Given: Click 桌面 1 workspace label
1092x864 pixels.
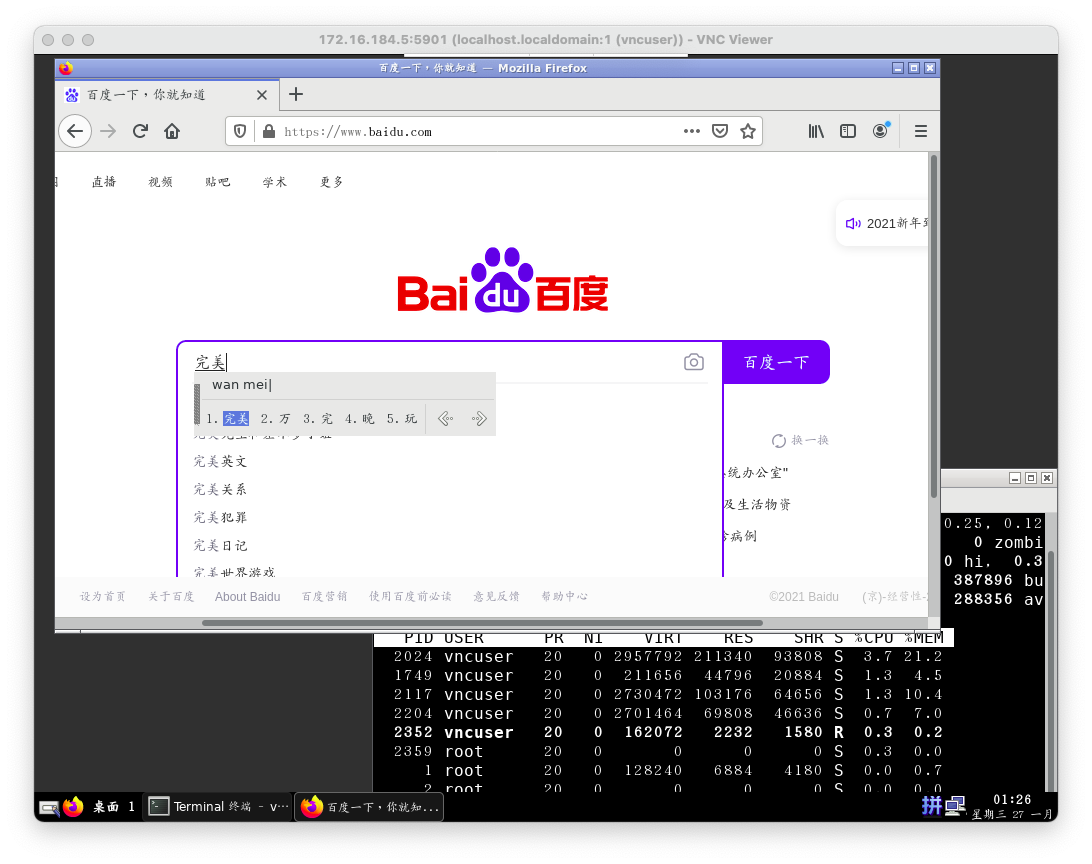Looking at the screenshot, I should click(x=114, y=807).
